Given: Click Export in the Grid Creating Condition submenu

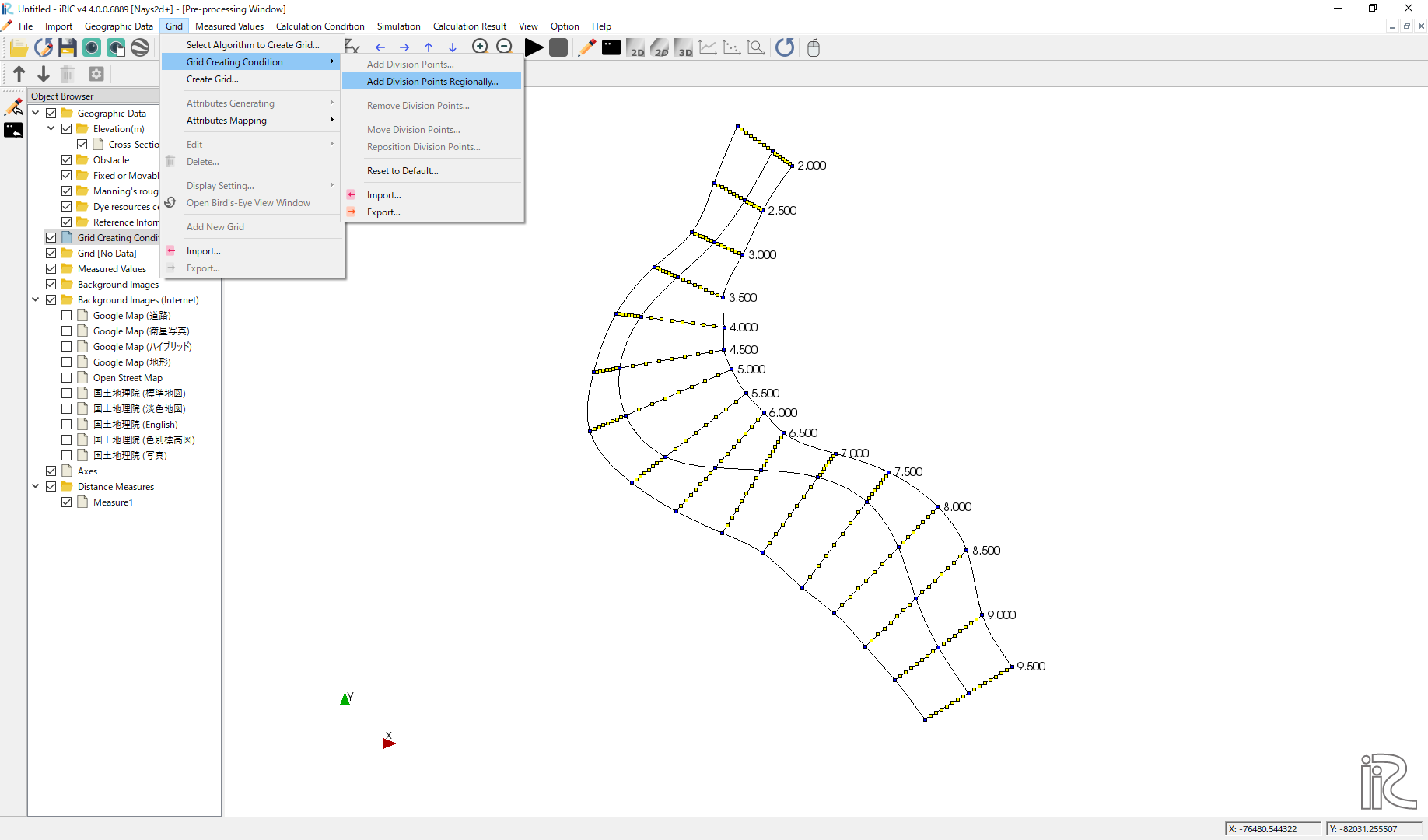Looking at the screenshot, I should 432,212.
